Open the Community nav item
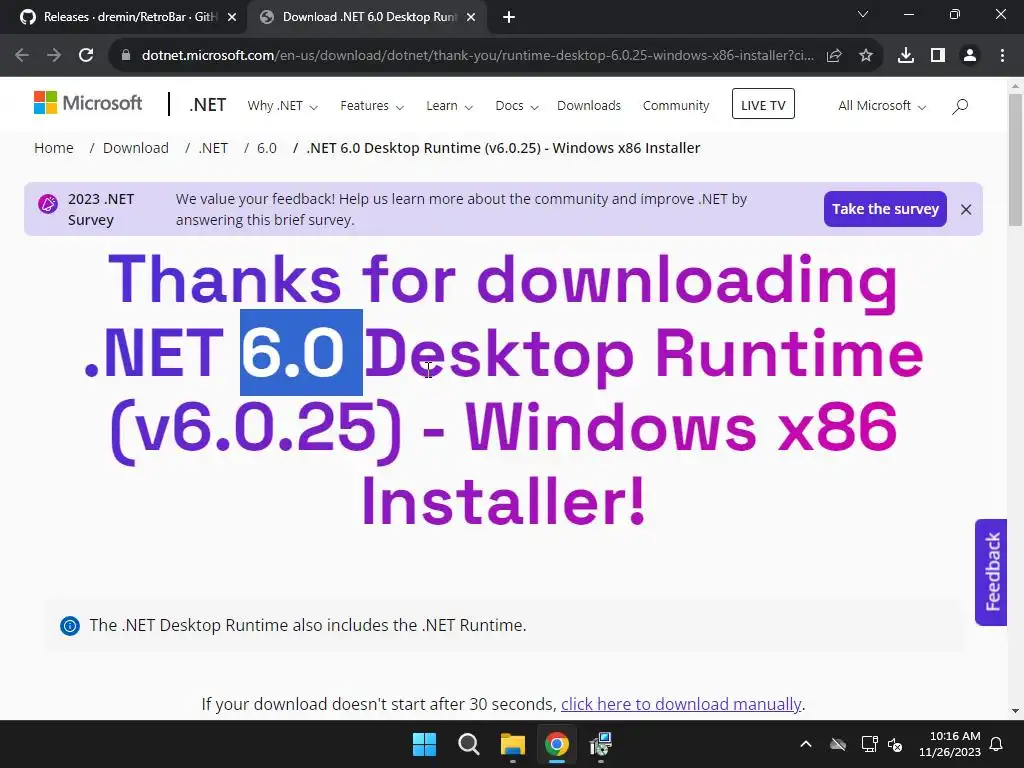This screenshot has height=768, width=1024. tap(676, 106)
